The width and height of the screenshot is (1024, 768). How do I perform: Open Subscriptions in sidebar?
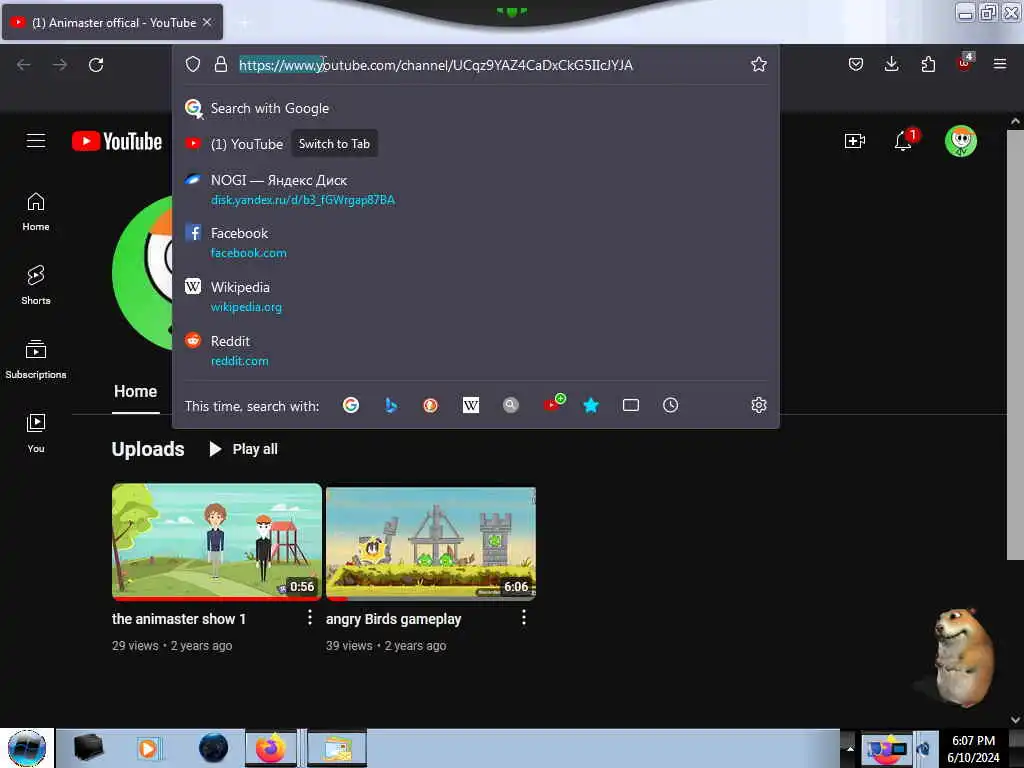[36, 359]
